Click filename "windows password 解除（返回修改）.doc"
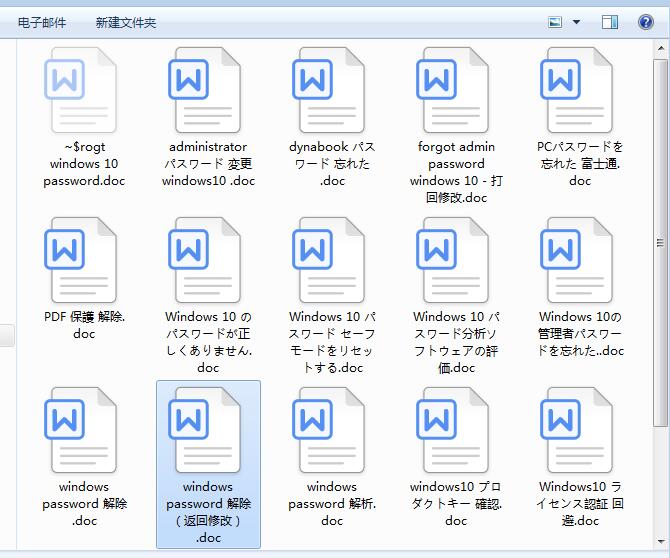The image size is (670, 558). [x=209, y=512]
